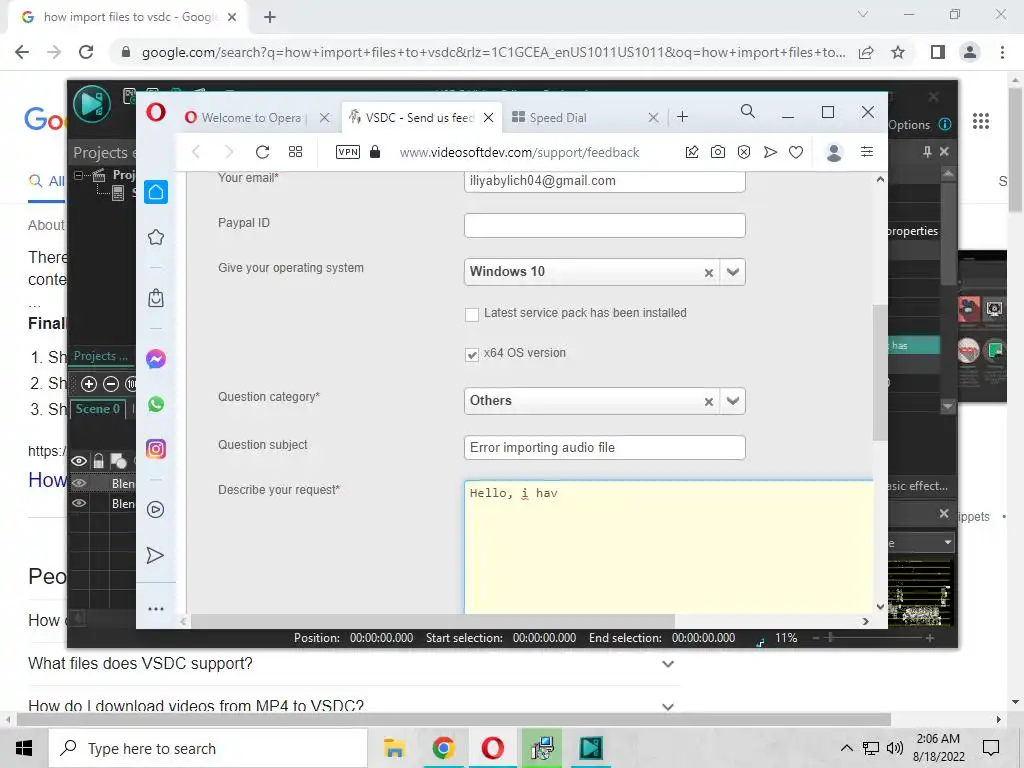Click the VSDC timeline zoom slider
The width and height of the screenshot is (1024, 768).
click(831, 637)
